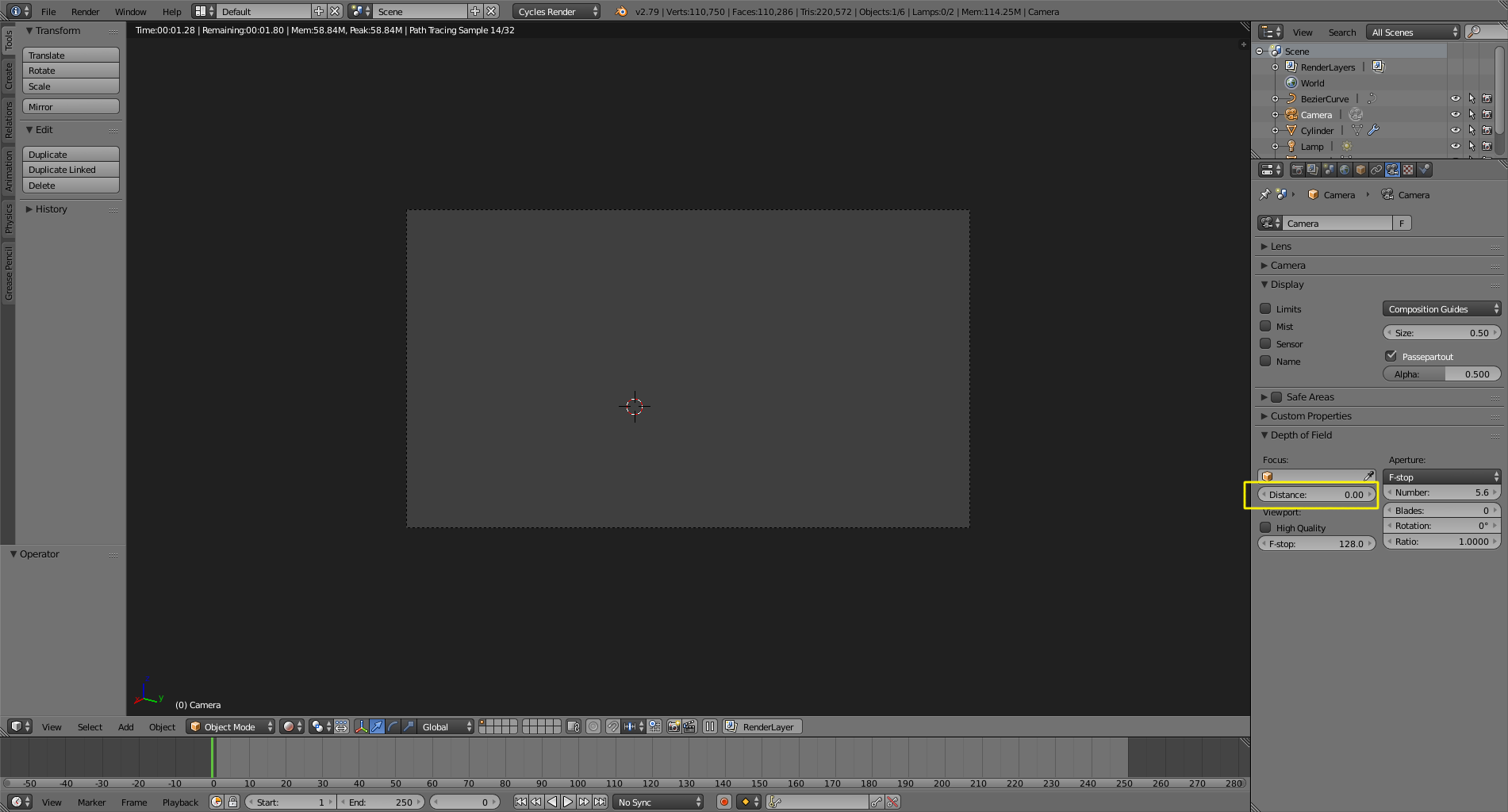Click the proportional editing circle icon
The width and height of the screenshot is (1508, 812).
coord(593,726)
